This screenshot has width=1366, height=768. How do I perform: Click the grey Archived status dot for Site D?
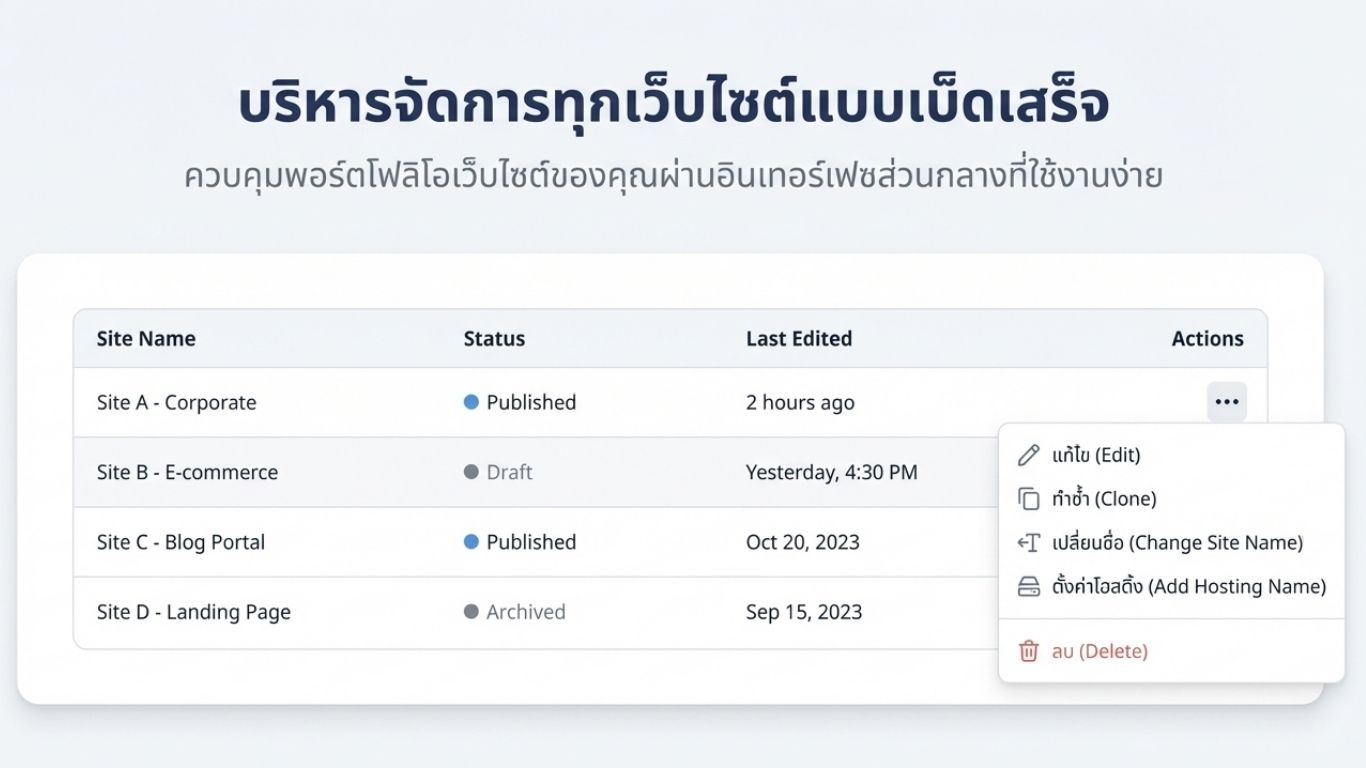point(472,612)
